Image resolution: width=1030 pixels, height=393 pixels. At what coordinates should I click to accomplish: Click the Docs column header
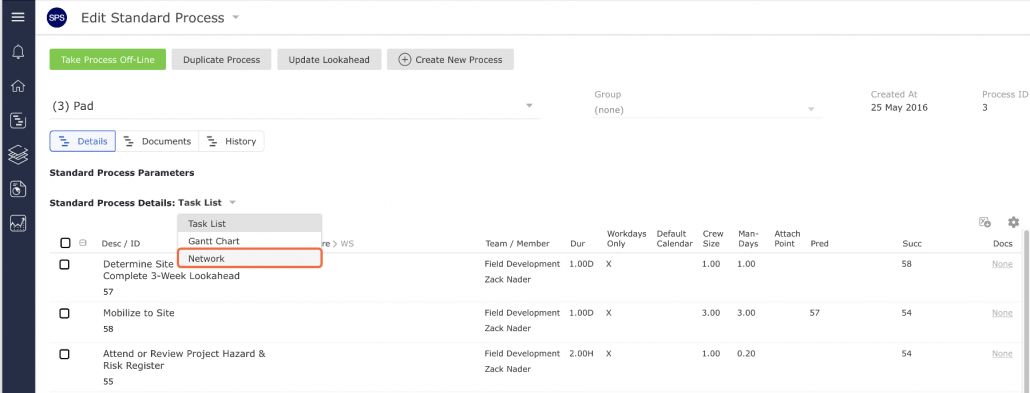(x=1002, y=243)
